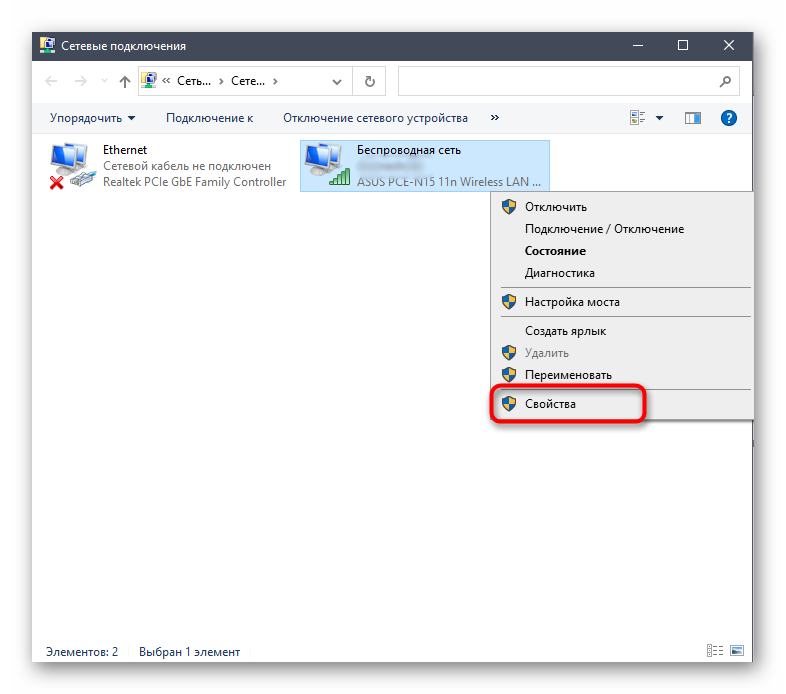Close the 'Сетевые подключения' window
786x694 pixels.
[728, 45]
